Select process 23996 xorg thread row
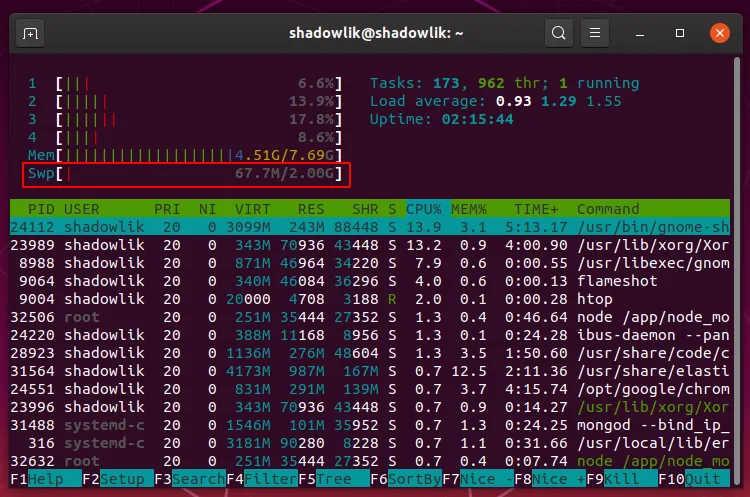This screenshot has width=750, height=497. coord(370,407)
